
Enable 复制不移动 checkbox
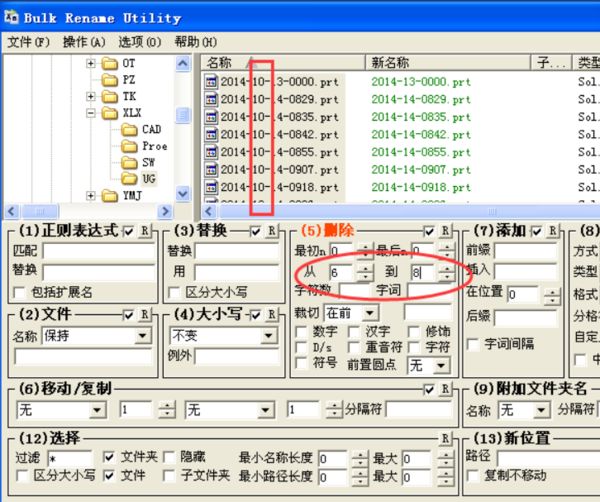point(473,476)
